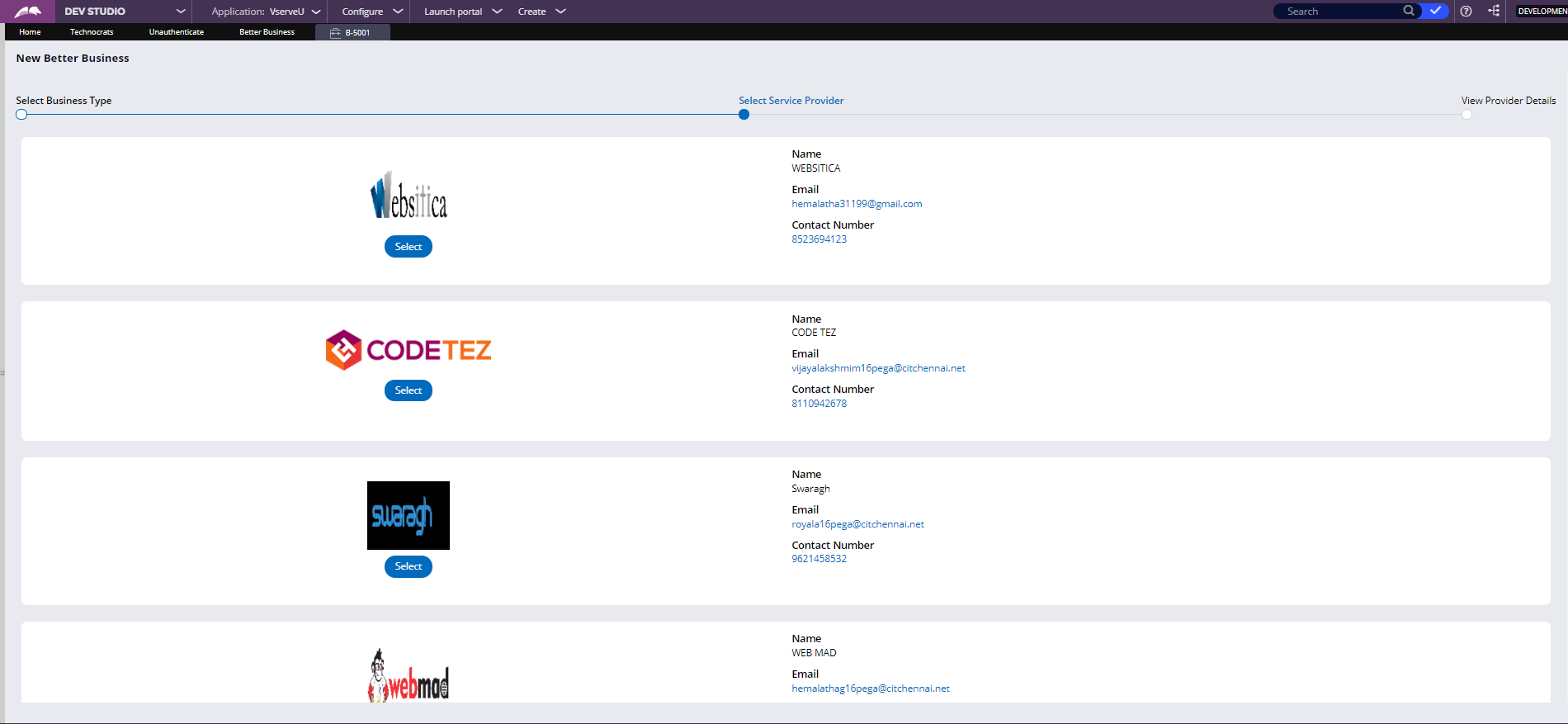Click the Select Business Type progress step marker
Image resolution: width=1568 pixels, height=724 pixels.
[x=21, y=115]
